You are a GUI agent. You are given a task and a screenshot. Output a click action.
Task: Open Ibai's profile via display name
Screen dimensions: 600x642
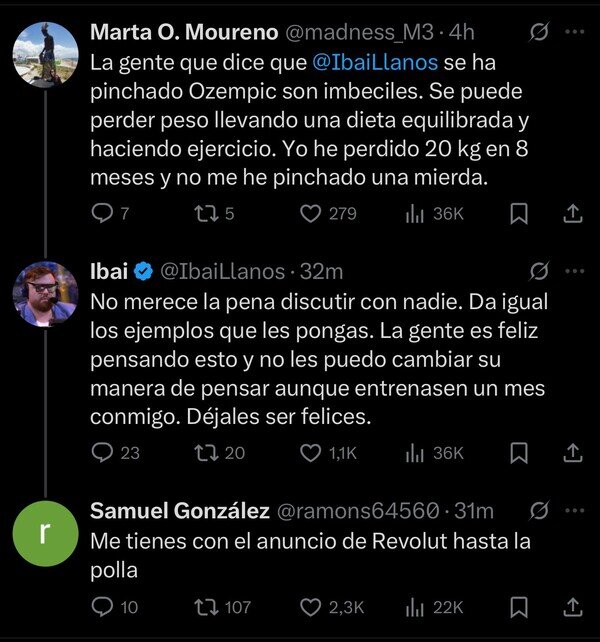107,271
